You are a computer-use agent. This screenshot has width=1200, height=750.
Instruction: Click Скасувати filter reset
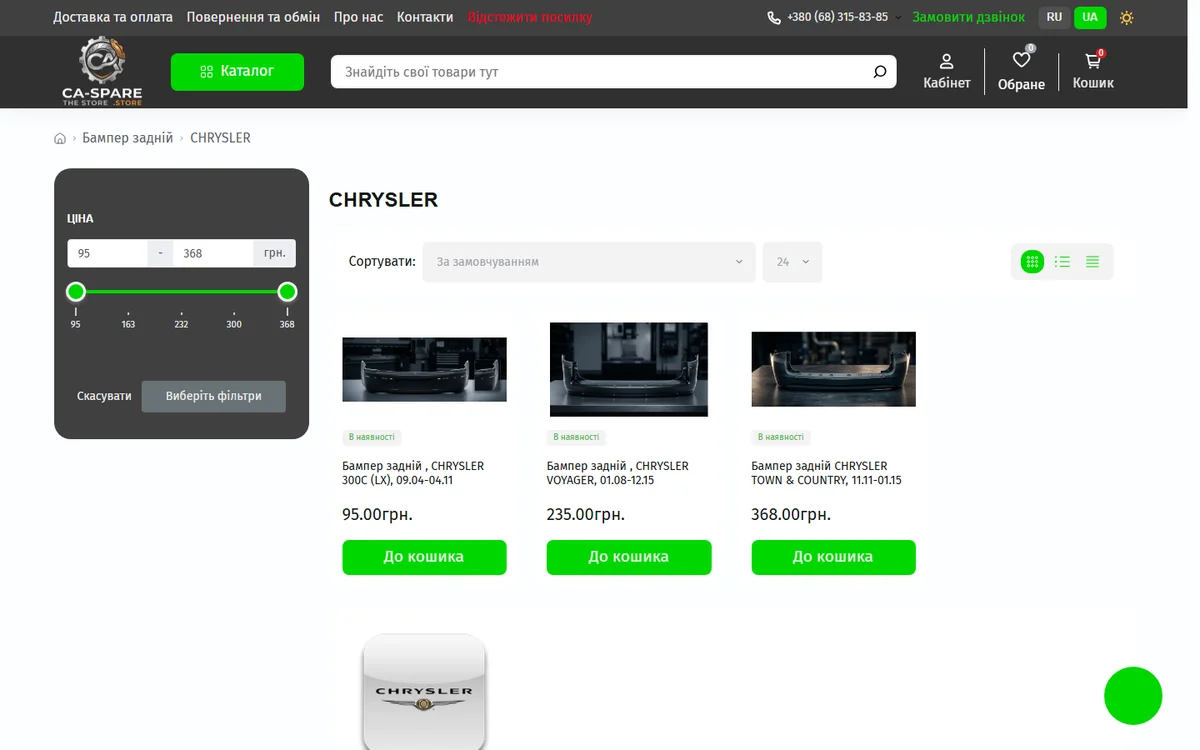[x=104, y=396]
